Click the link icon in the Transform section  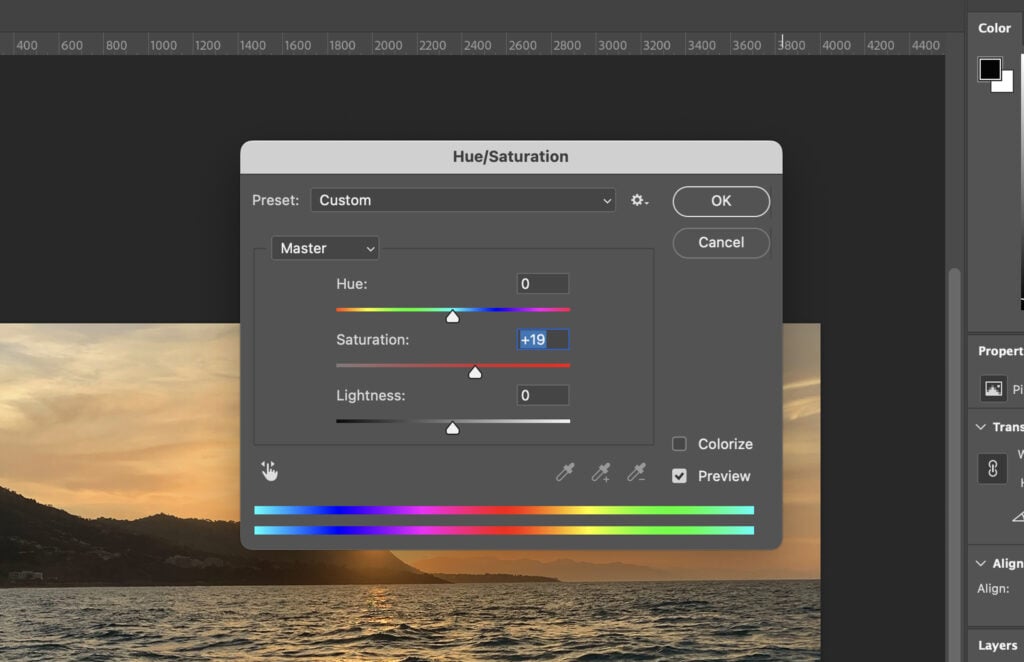tap(993, 468)
